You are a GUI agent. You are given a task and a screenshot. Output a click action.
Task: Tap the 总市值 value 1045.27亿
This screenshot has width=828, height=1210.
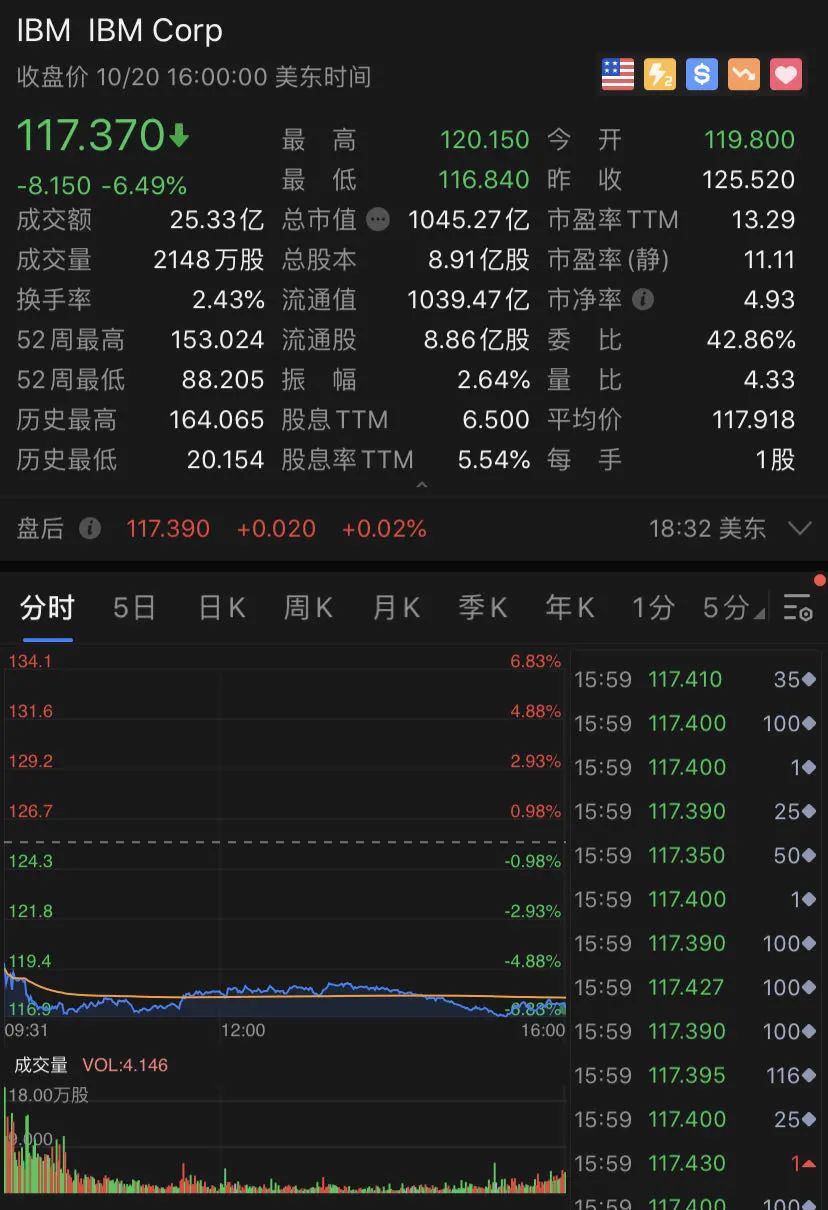(x=469, y=219)
